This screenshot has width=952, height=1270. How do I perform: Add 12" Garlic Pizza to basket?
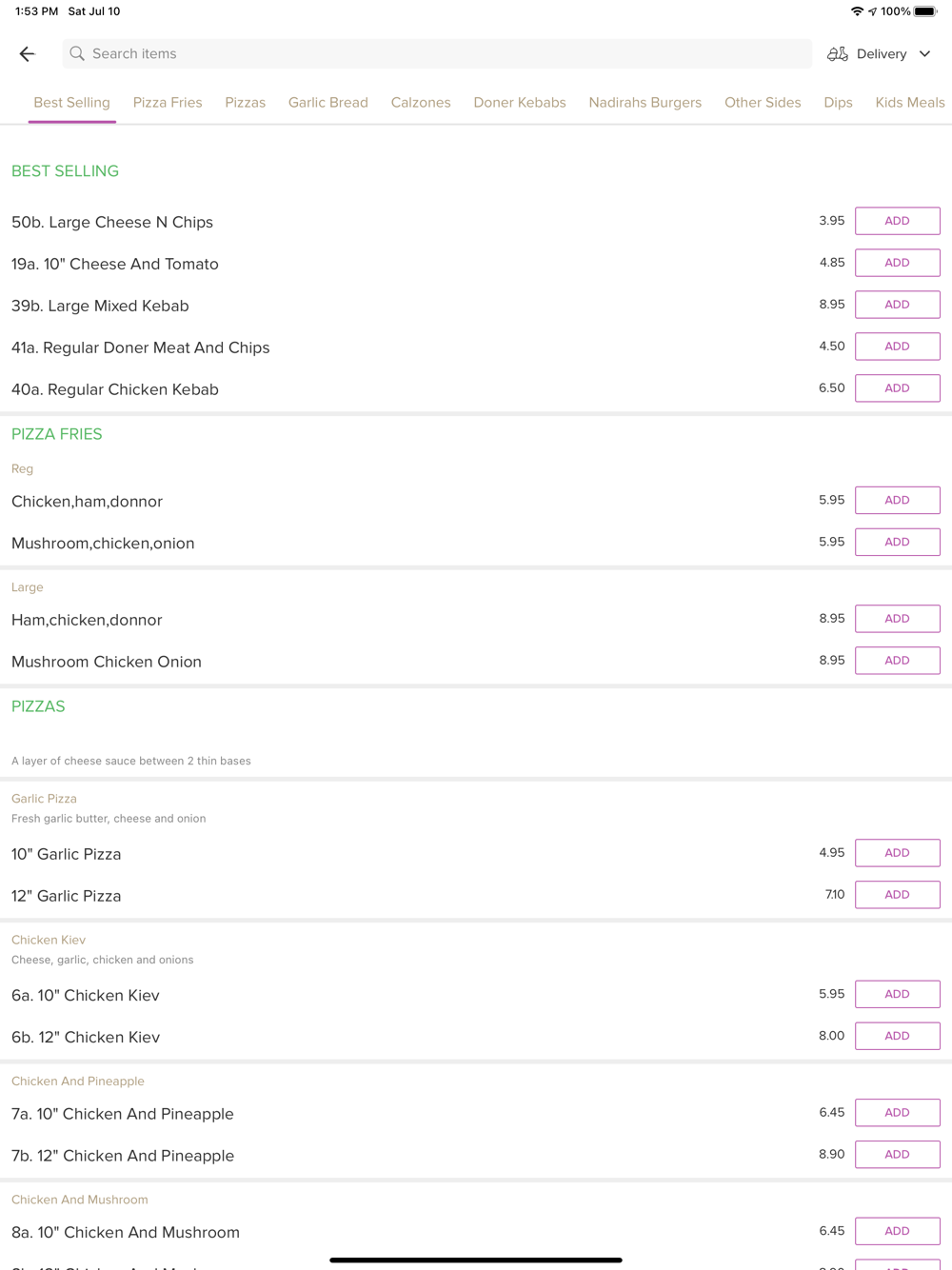[x=897, y=895]
